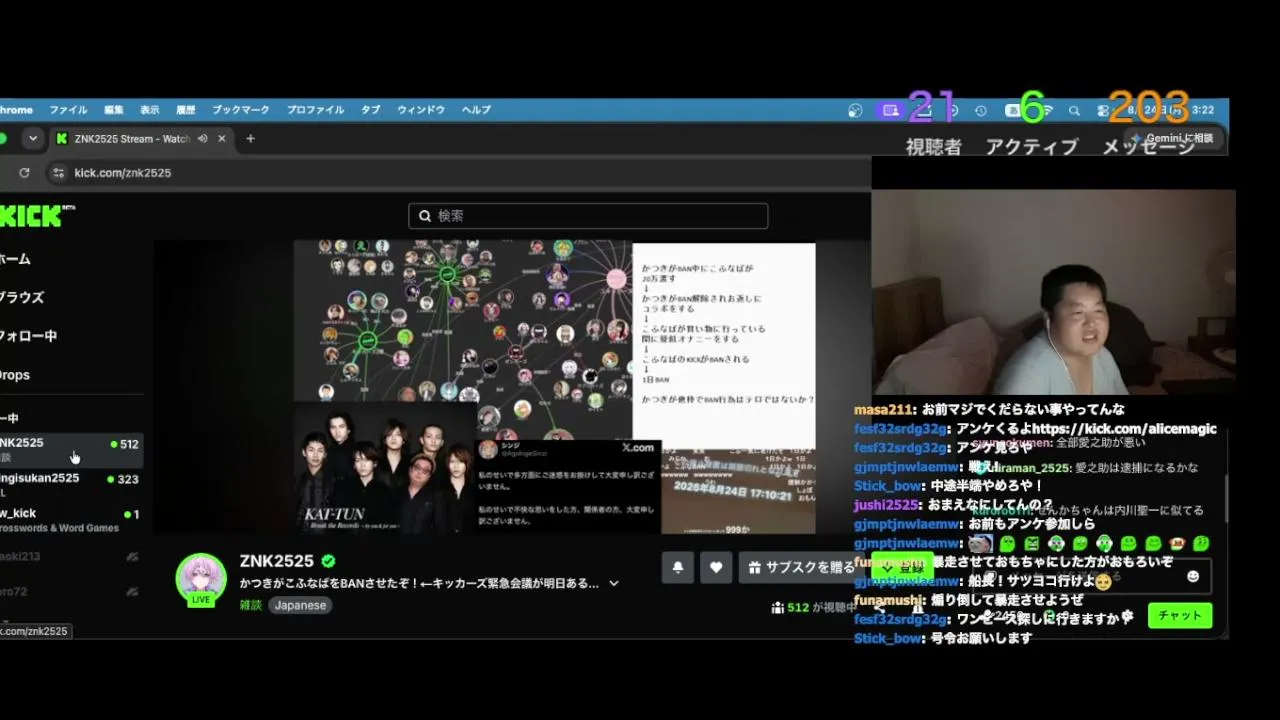Go to ホーム in Kick sidebar
Screen dimensions: 1280x720
(15, 259)
